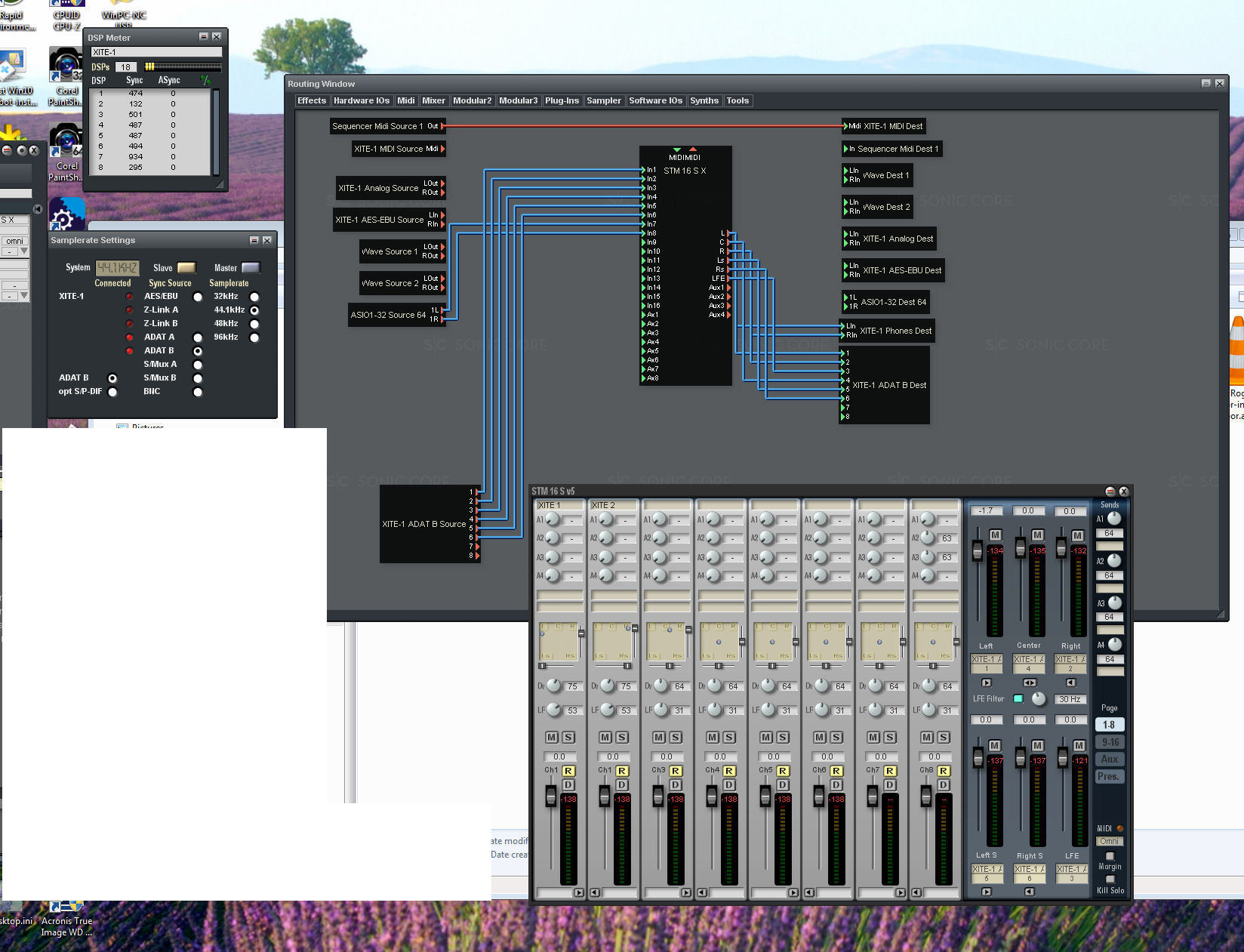The height and width of the screenshot is (952, 1244).
Task: Click the Left bus master fader
Action: click(x=978, y=550)
